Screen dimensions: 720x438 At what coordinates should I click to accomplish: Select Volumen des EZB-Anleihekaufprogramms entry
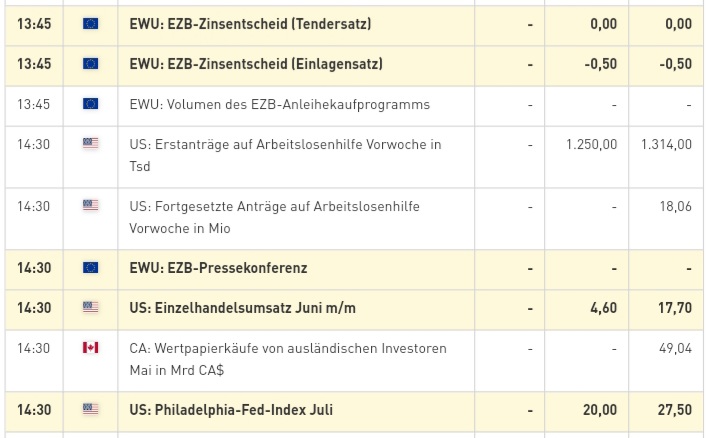pyautogui.click(x=279, y=104)
